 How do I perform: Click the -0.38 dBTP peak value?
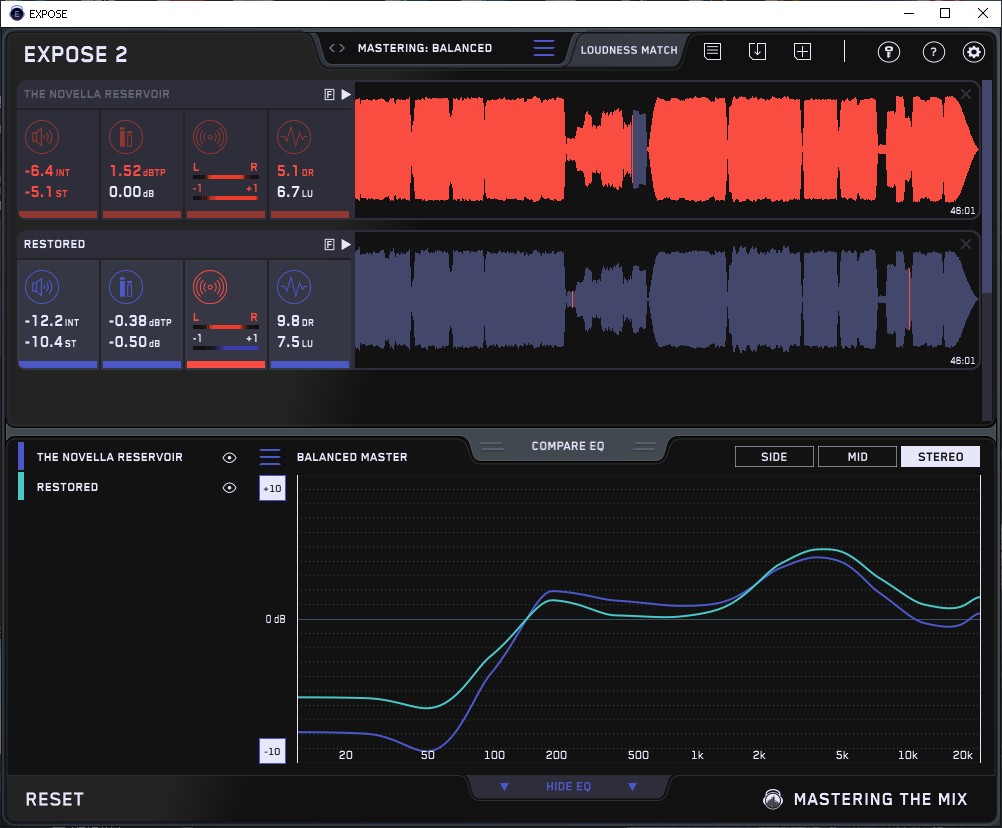point(140,321)
